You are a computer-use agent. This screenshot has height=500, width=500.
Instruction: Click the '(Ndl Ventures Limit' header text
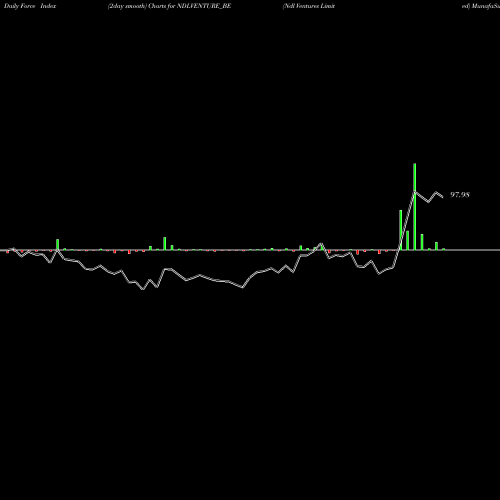[x=309, y=6]
